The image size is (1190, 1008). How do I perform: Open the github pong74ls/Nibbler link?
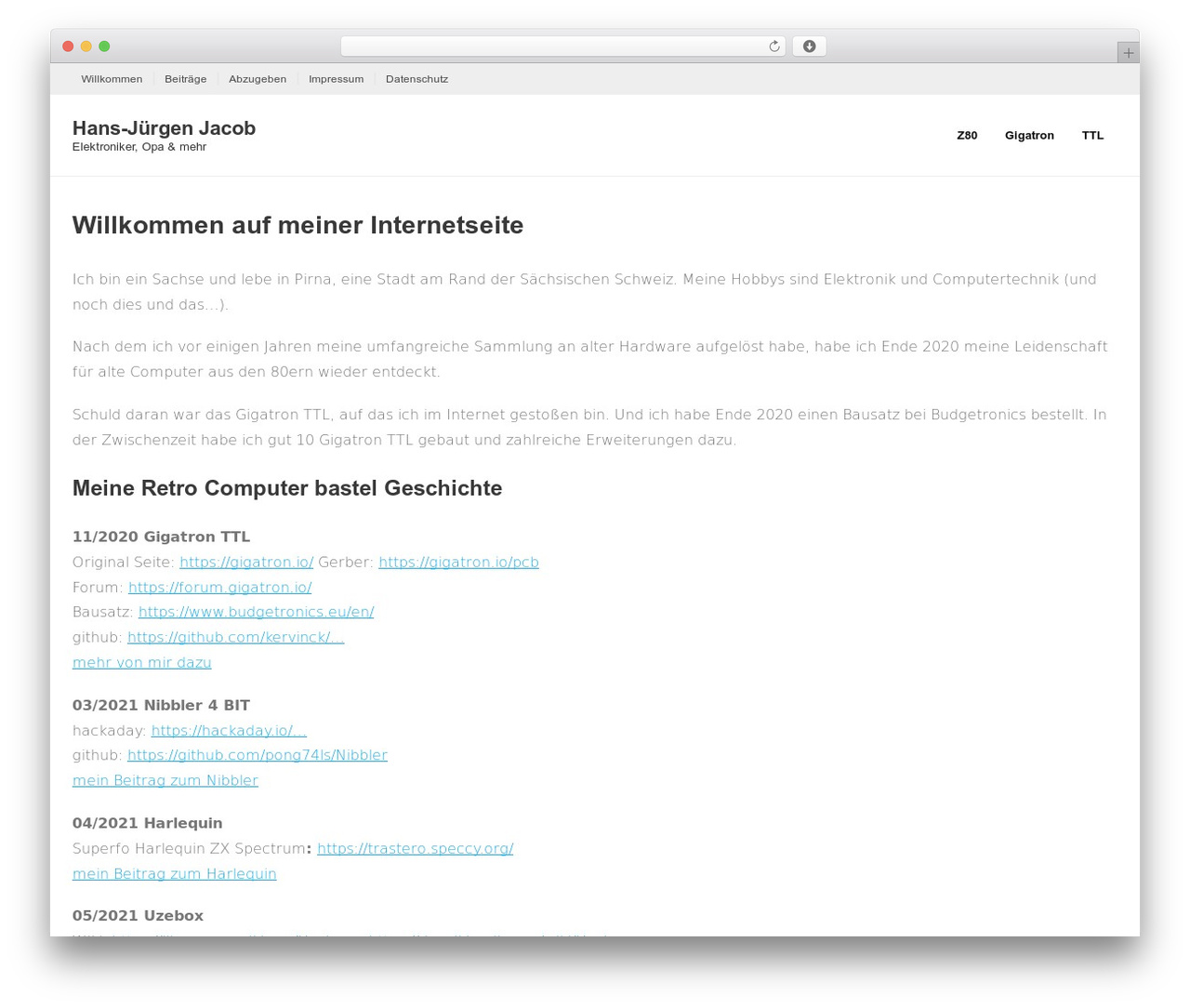pyautogui.click(x=258, y=755)
